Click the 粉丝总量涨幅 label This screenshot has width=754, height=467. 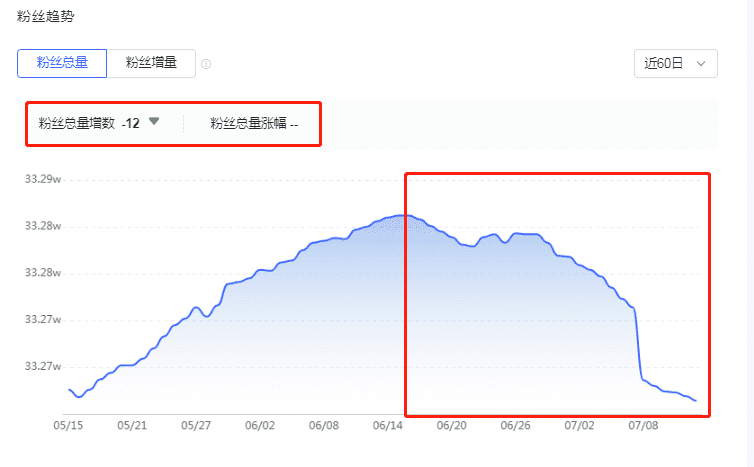coord(248,124)
